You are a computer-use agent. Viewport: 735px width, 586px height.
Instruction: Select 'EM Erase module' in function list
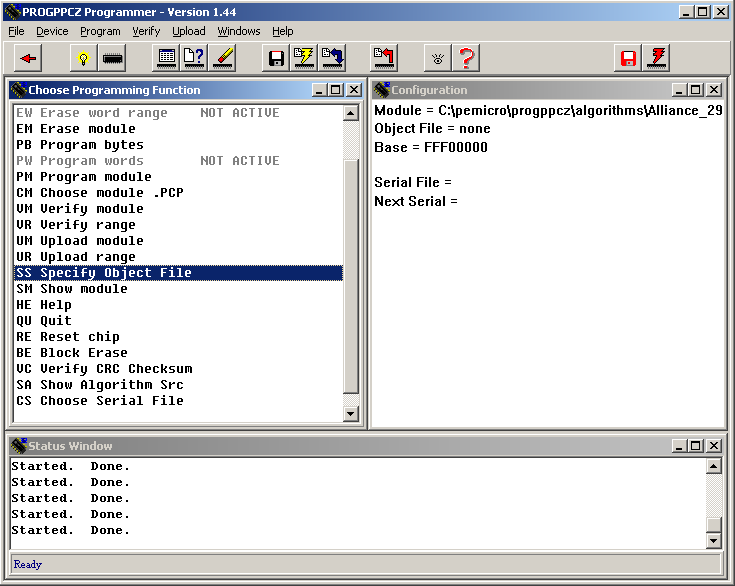coord(179,129)
